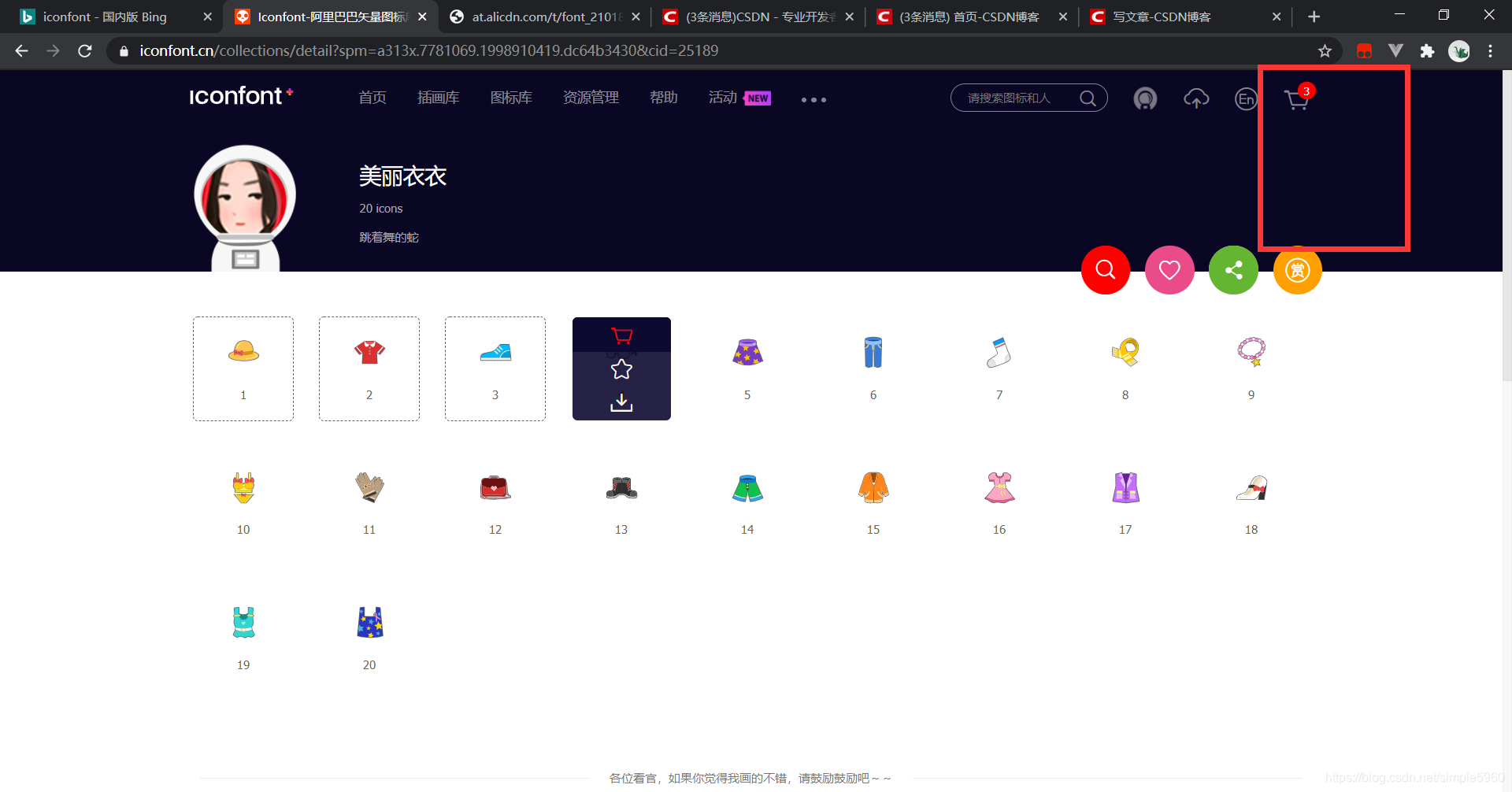Click the yellow mascot feedback button

(1297, 269)
